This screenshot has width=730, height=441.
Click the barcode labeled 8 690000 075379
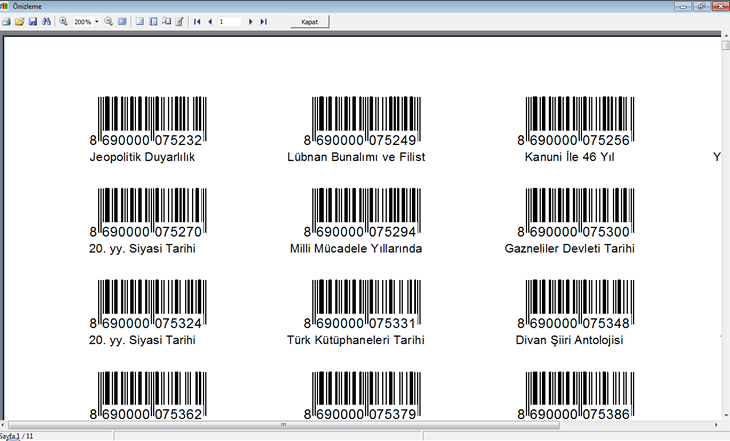tap(362, 396)
